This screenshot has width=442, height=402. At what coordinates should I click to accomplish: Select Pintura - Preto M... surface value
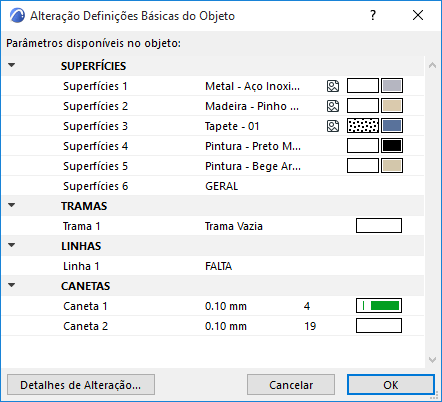pos(253,146)
